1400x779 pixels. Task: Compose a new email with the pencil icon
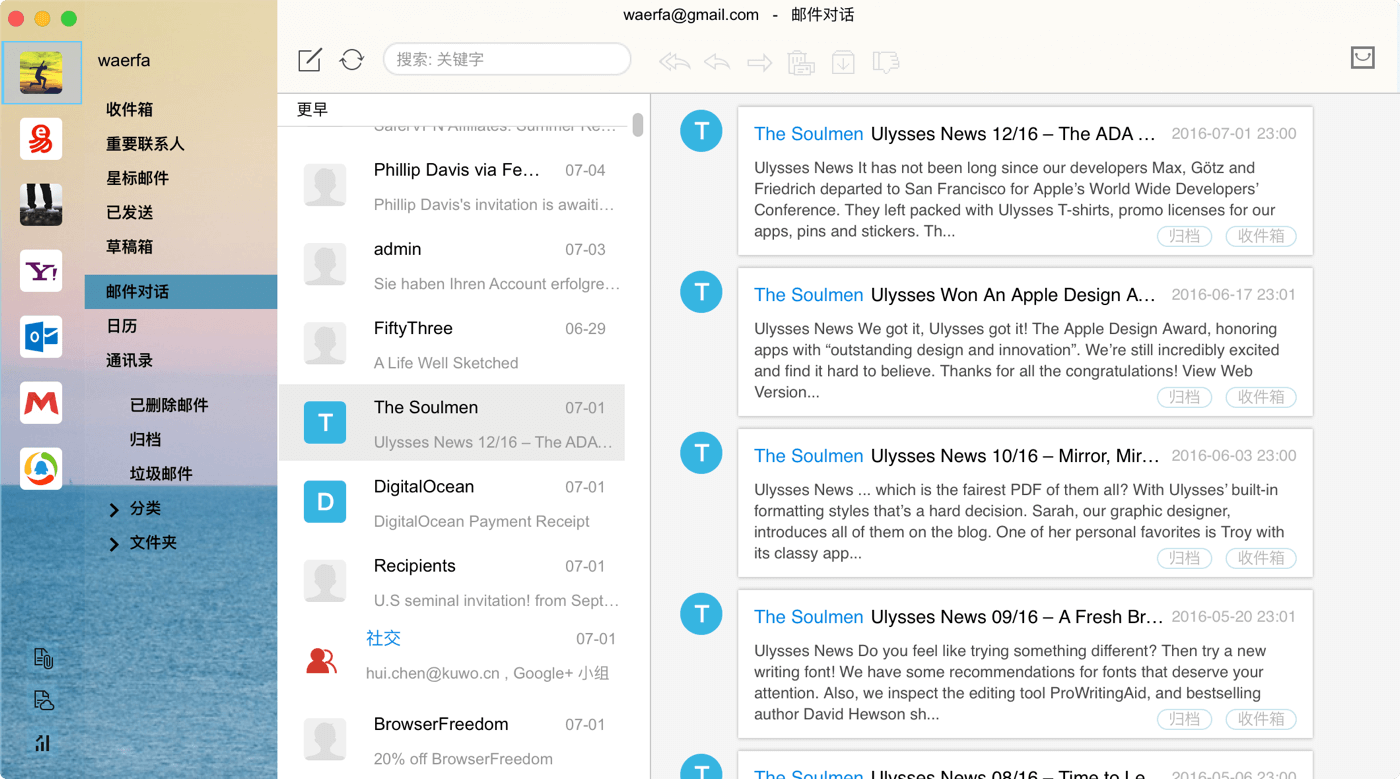[x=310, y=60]
